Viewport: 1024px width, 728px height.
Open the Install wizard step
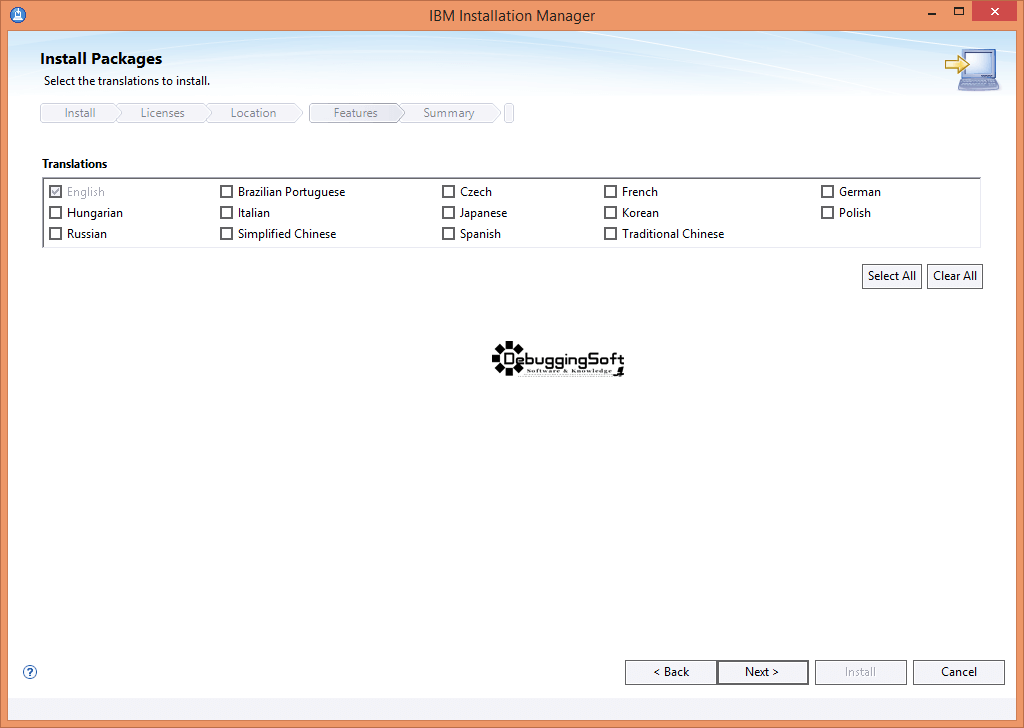(80, 113)
